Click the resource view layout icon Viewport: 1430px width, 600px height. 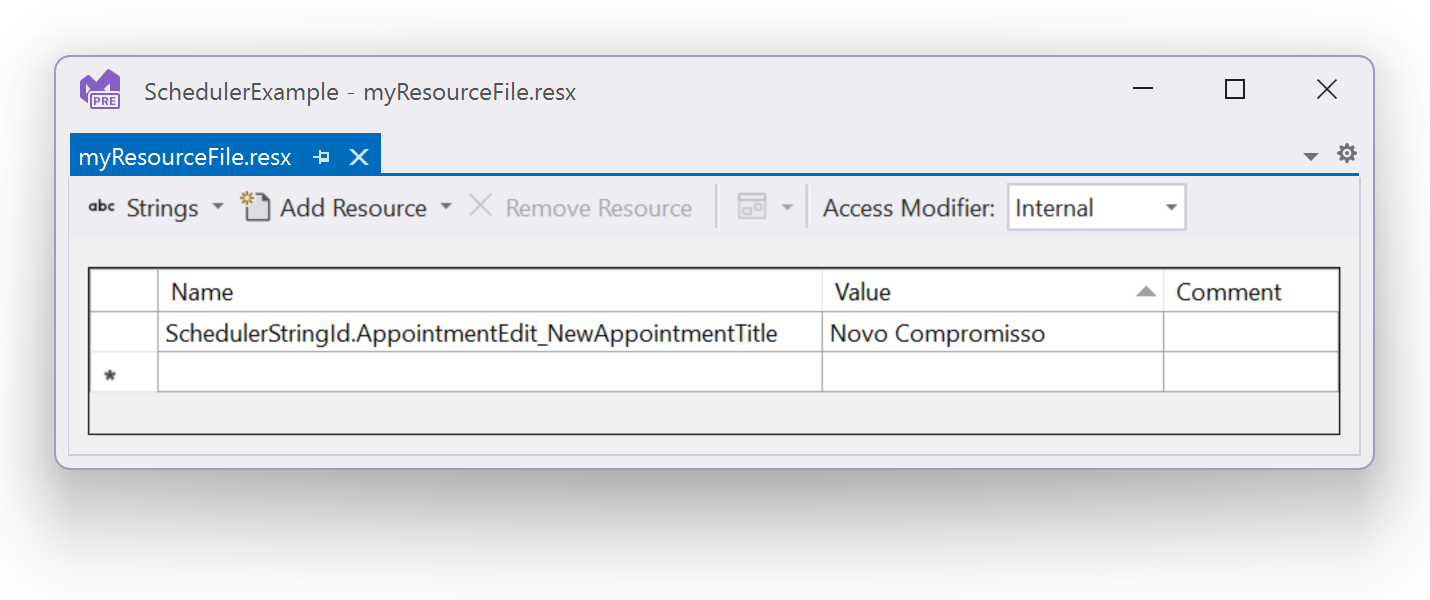pos(752,207)
